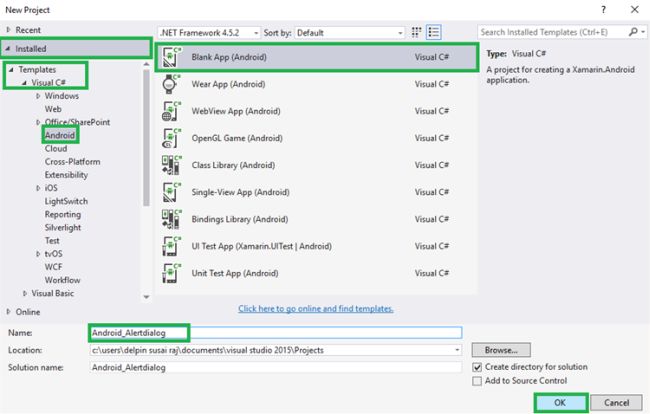This screenshot has height=414, width=650.
Task: Open link to find templates online
Action: (x=316, y=309)
